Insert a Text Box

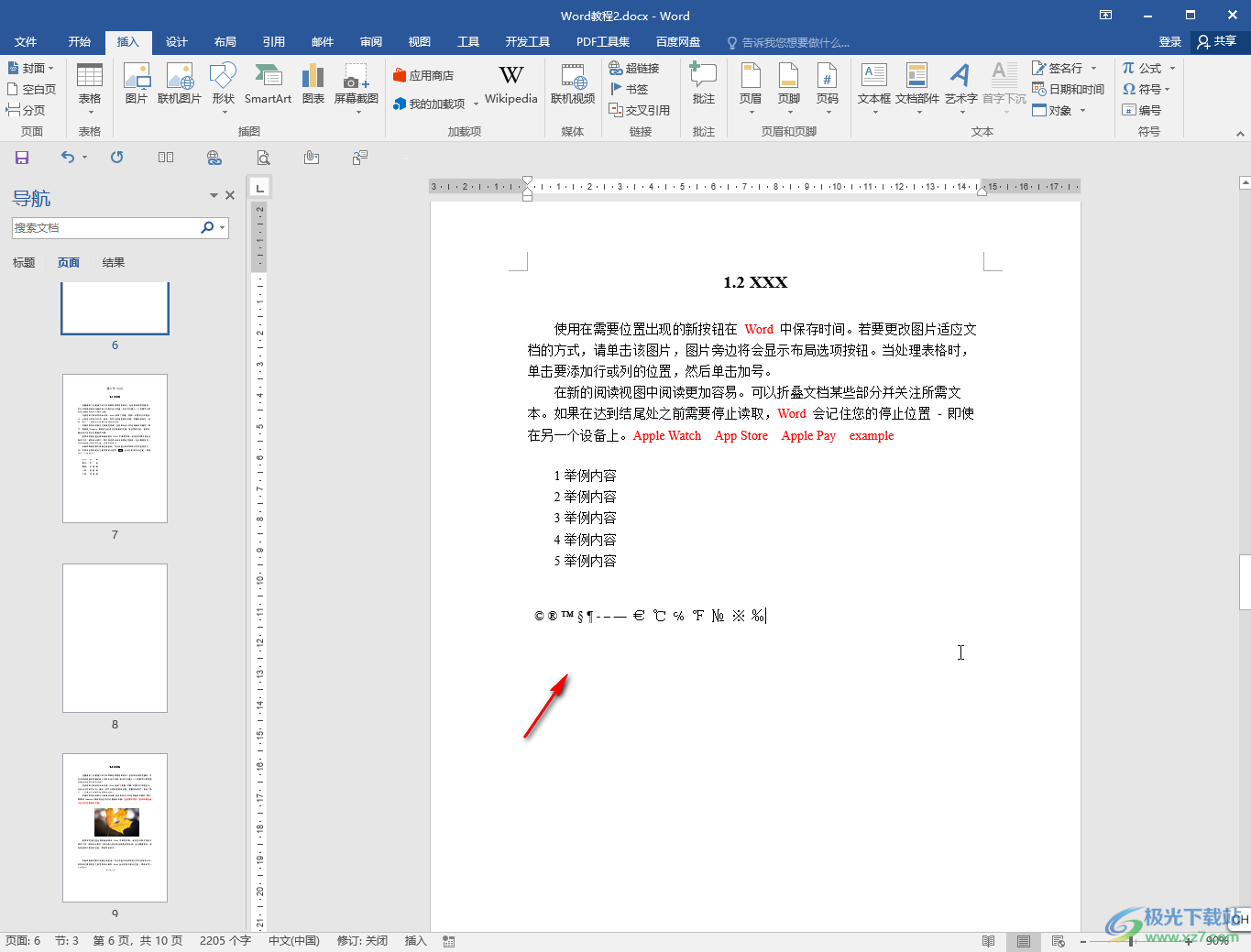click(874, 87)
